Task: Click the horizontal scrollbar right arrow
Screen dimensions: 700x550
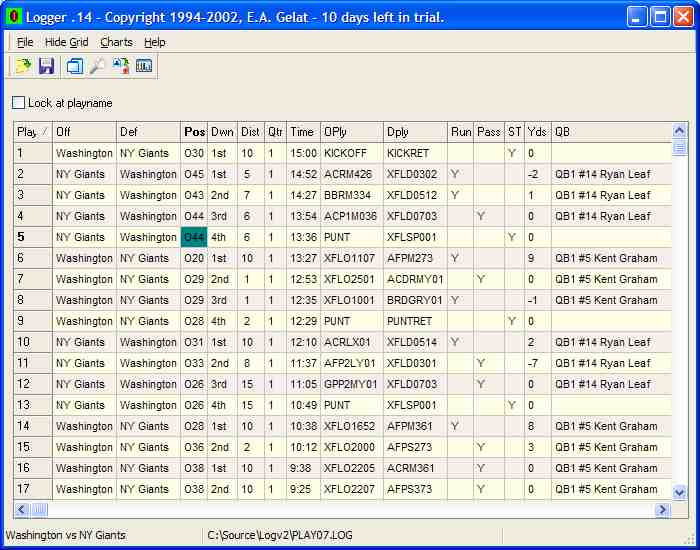Action: (x=663, y=509)
